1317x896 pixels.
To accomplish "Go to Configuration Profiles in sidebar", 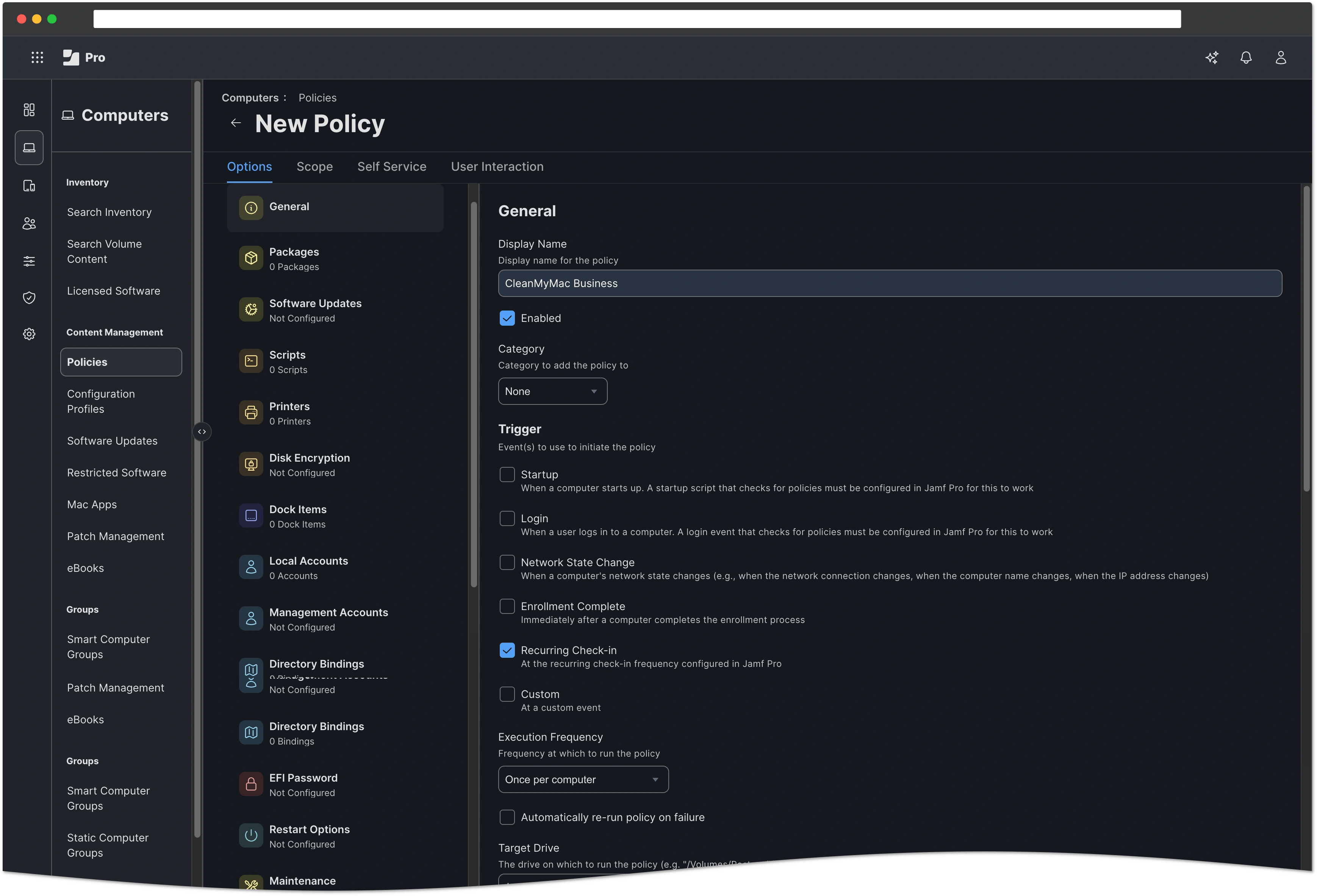I will (101, 401).
